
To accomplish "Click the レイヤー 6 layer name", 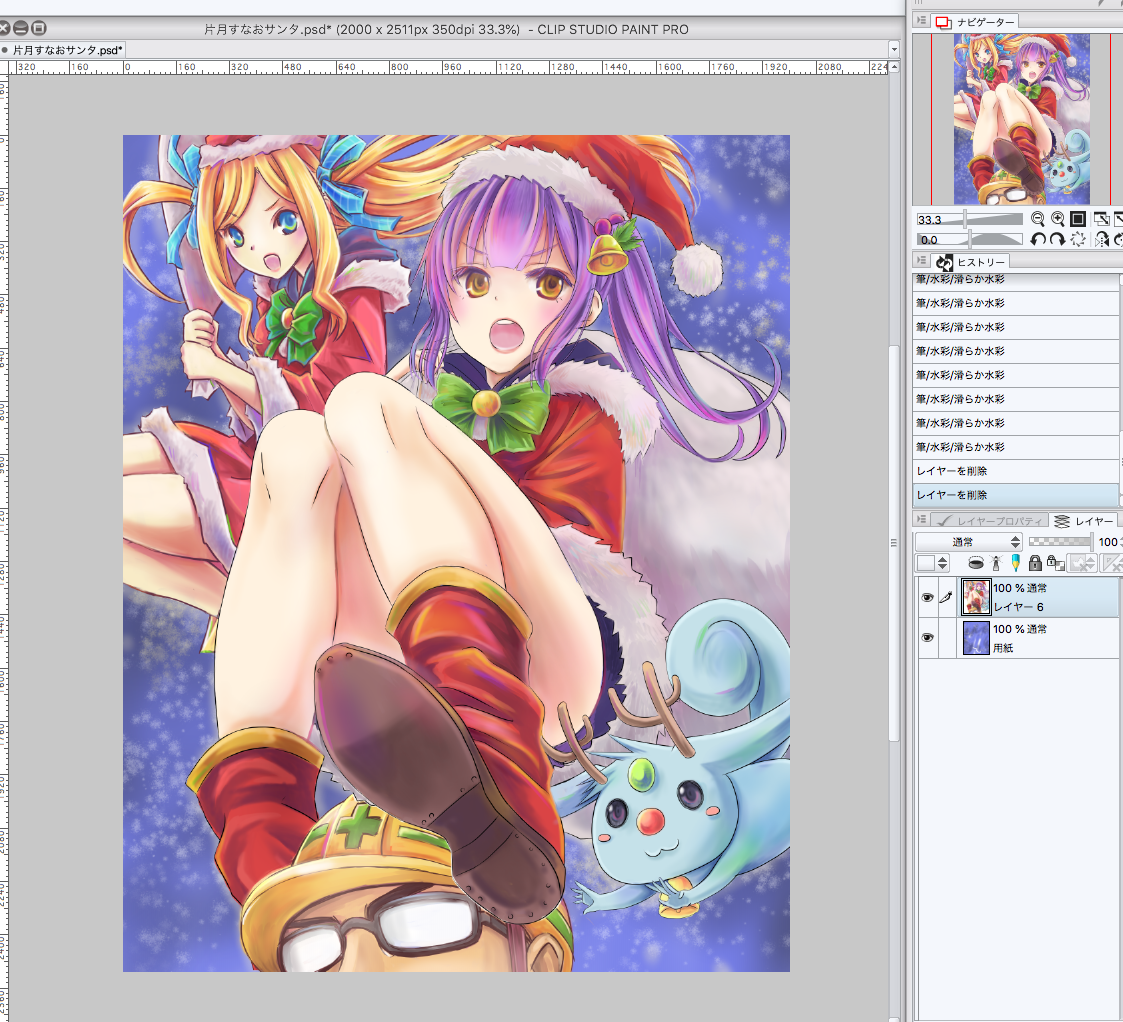I will tap(1018, 607).
